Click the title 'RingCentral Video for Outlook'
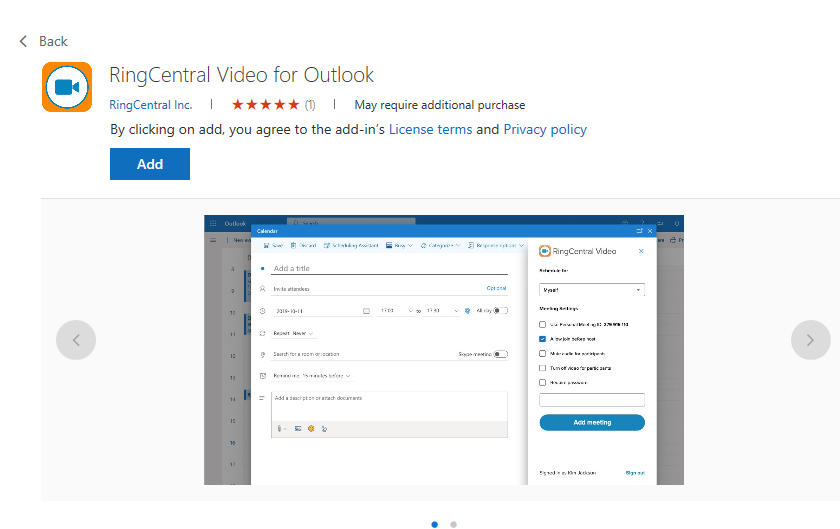 (x=242, y=75)
